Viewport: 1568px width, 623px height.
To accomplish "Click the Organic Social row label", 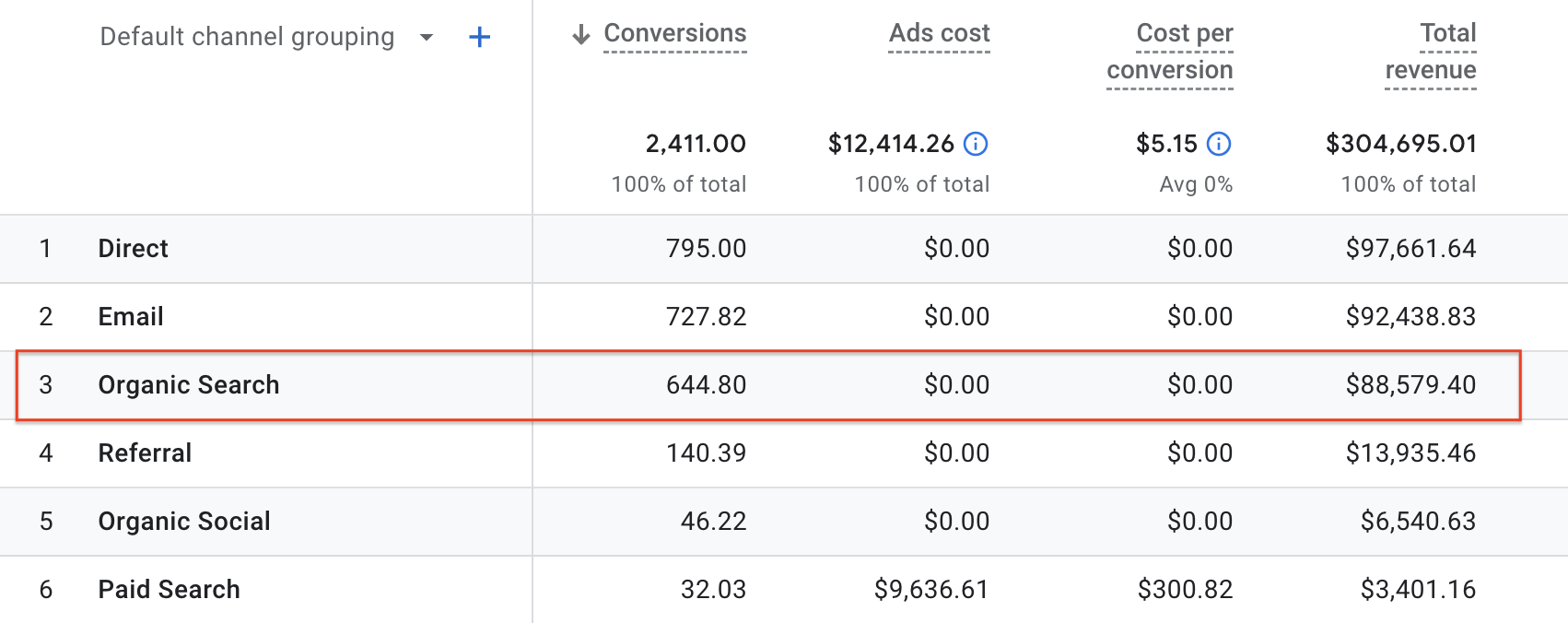I will (184, 522).
